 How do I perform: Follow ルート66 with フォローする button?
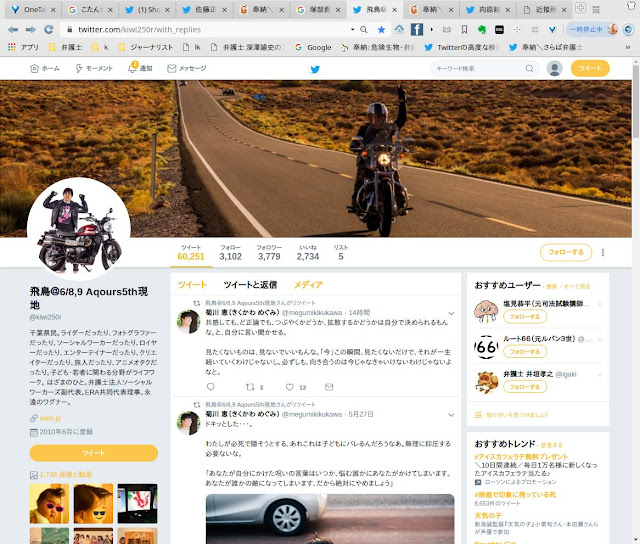[525, 352]
